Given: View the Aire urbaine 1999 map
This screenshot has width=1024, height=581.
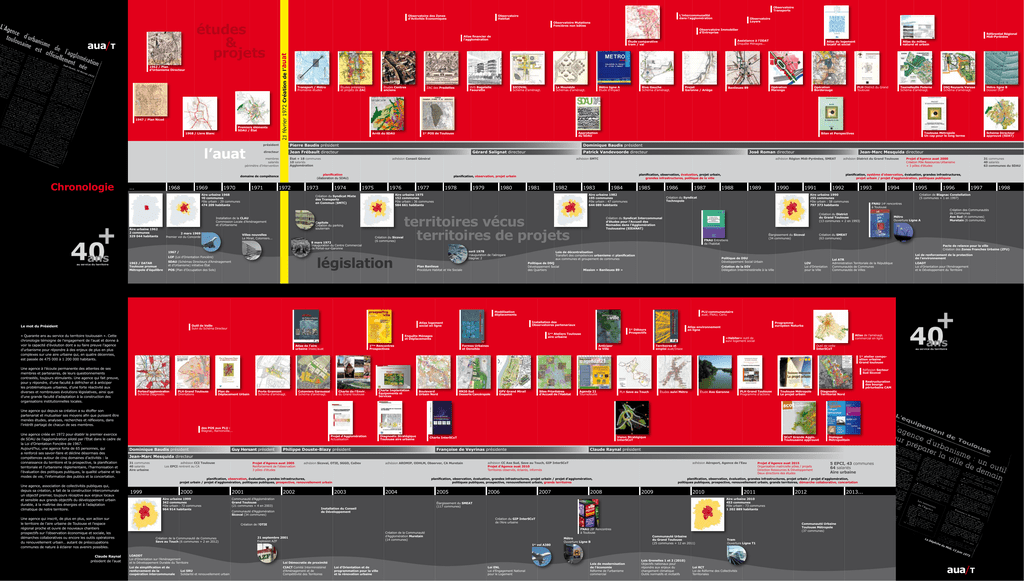Looking at the screenshot, I should (144, 514).
